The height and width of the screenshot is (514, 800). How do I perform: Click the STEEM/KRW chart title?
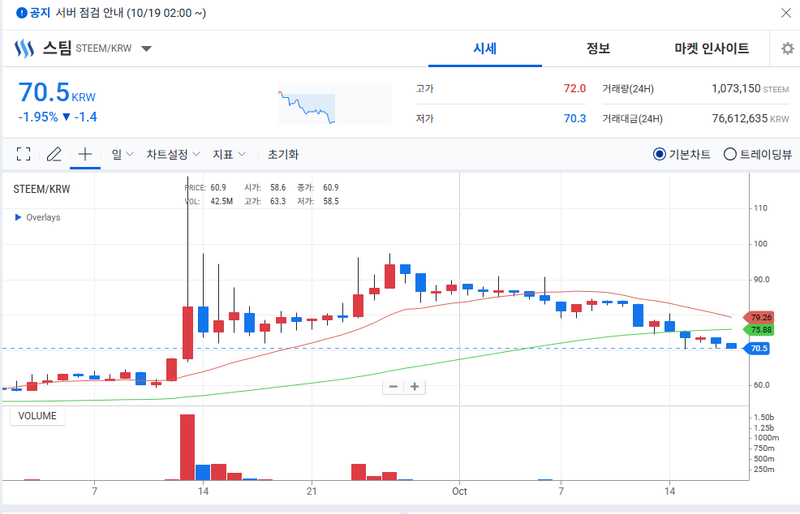click(x=42, y=189)
